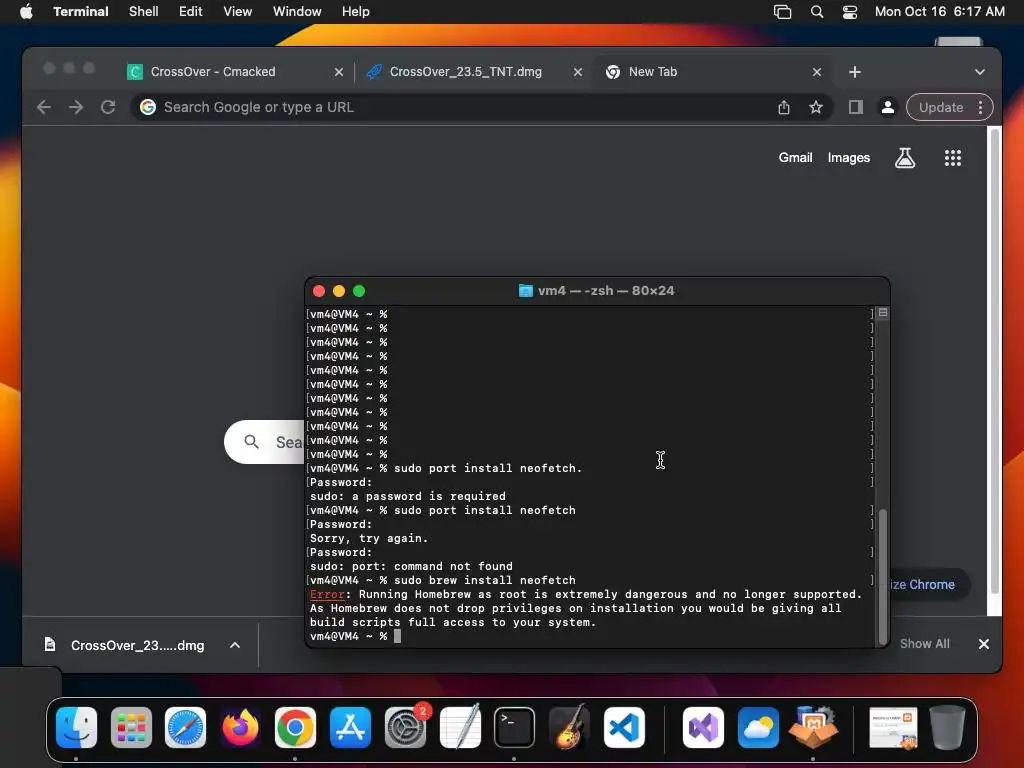This screenshot has height=768, width=1024.
Task: Open the installer package box dock icon
Action: coord(813,727)
